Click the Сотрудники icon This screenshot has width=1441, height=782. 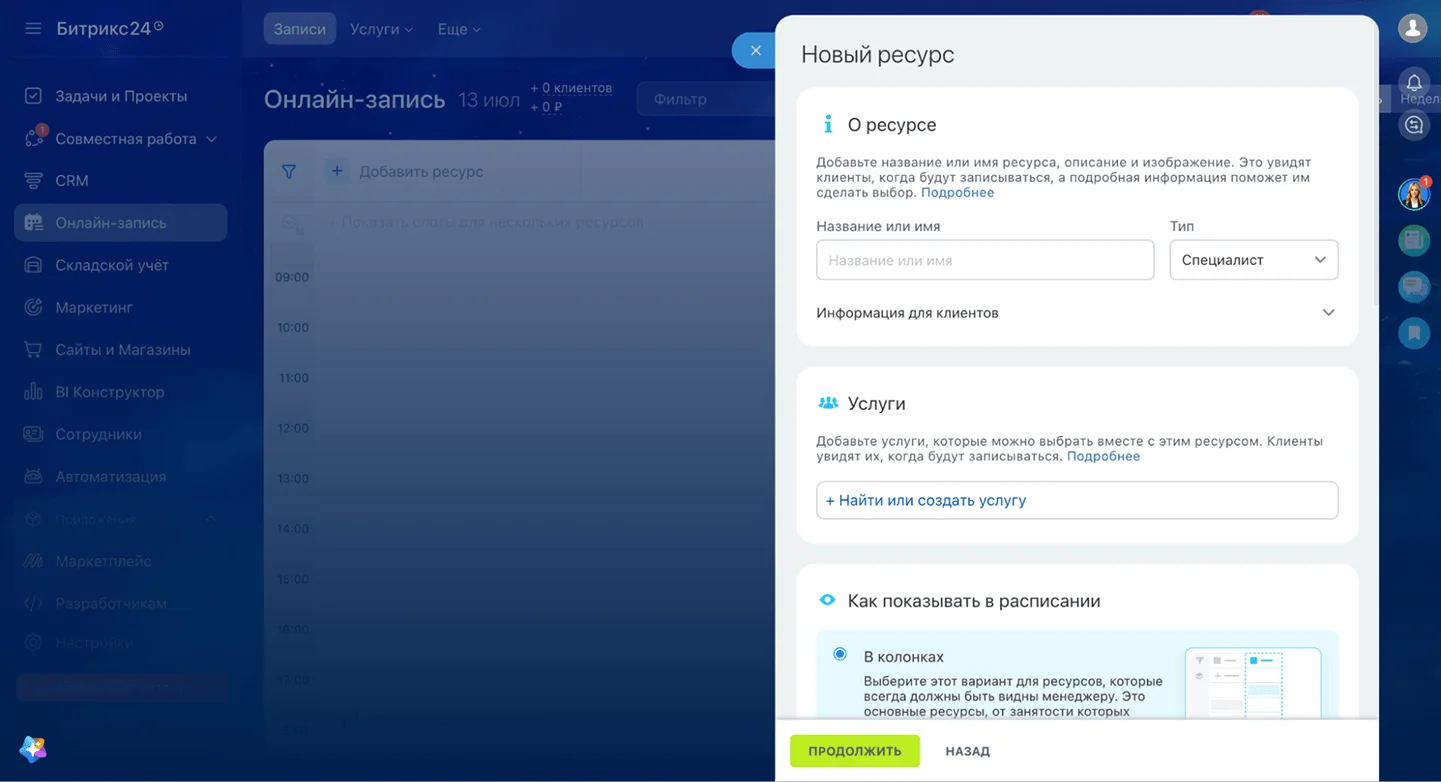(x=33, y=434)
